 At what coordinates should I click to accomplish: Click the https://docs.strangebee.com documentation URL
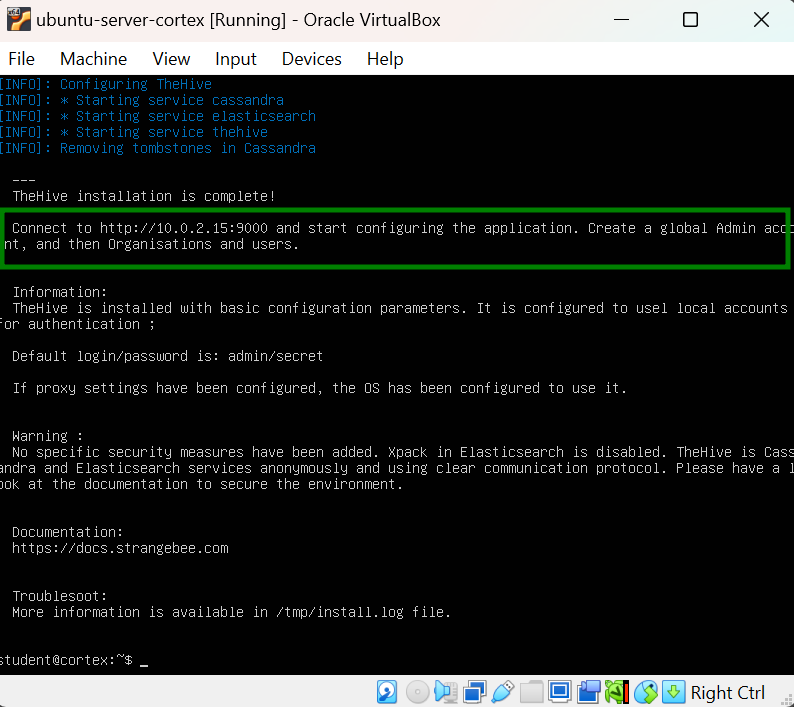tap(120, 548)
